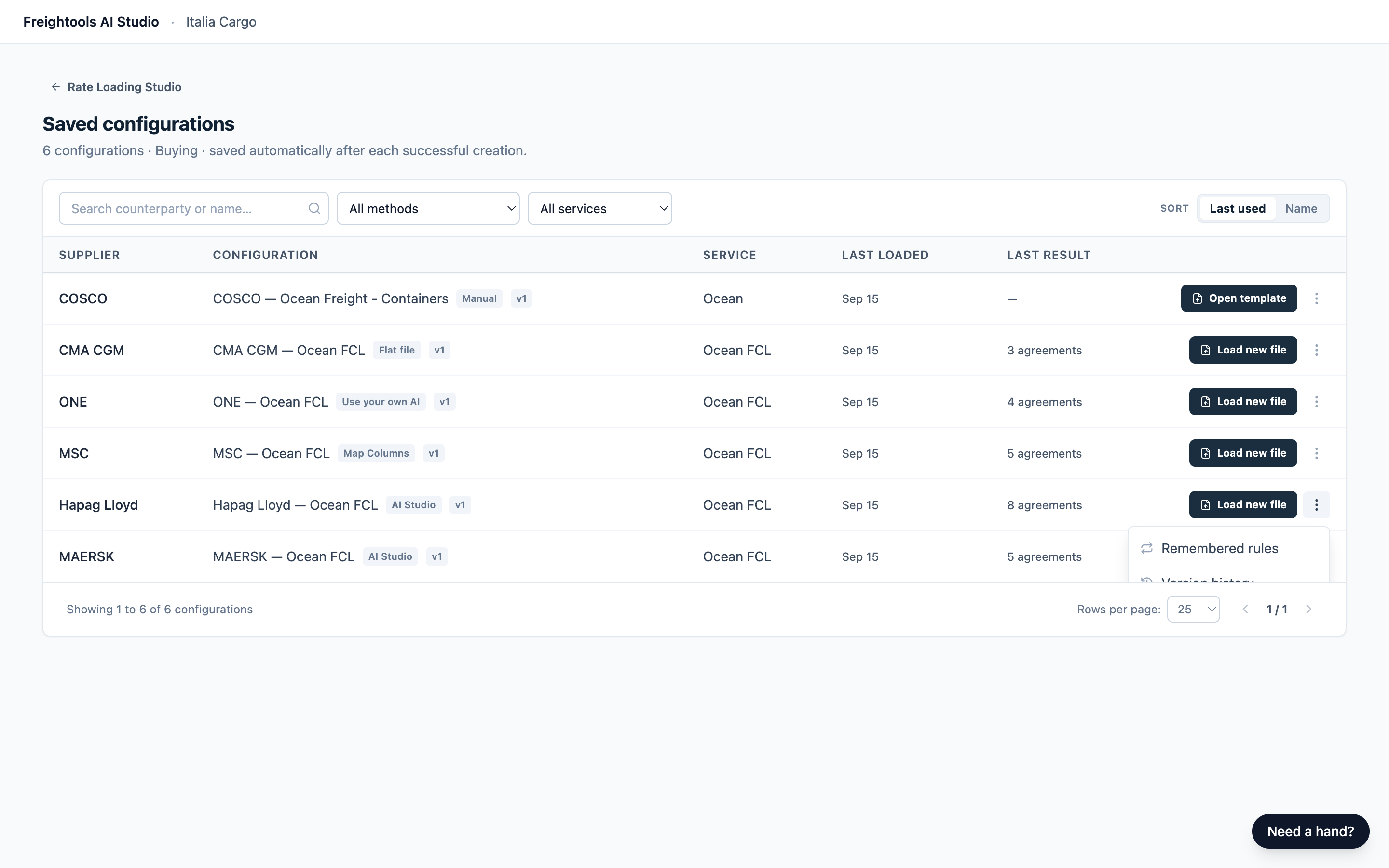The width and height of the screenshot is (1389, 868).
Task: Go to next page arrow
Action: click(1308, 609)
